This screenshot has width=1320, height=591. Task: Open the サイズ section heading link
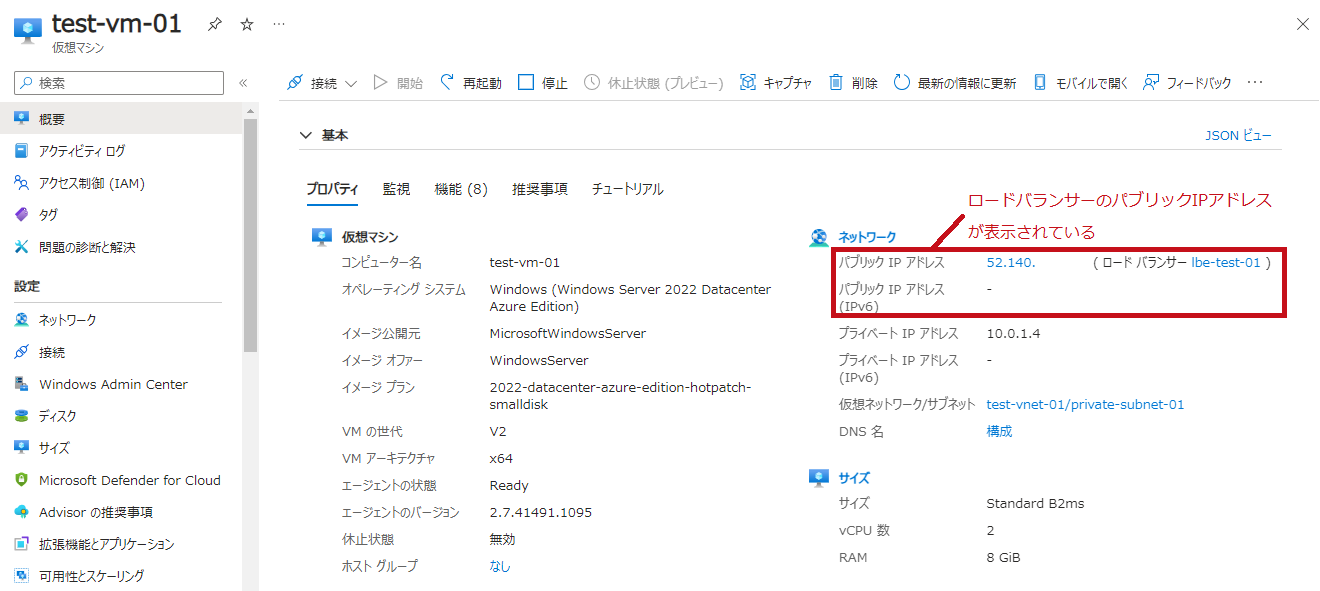(854, 478)
